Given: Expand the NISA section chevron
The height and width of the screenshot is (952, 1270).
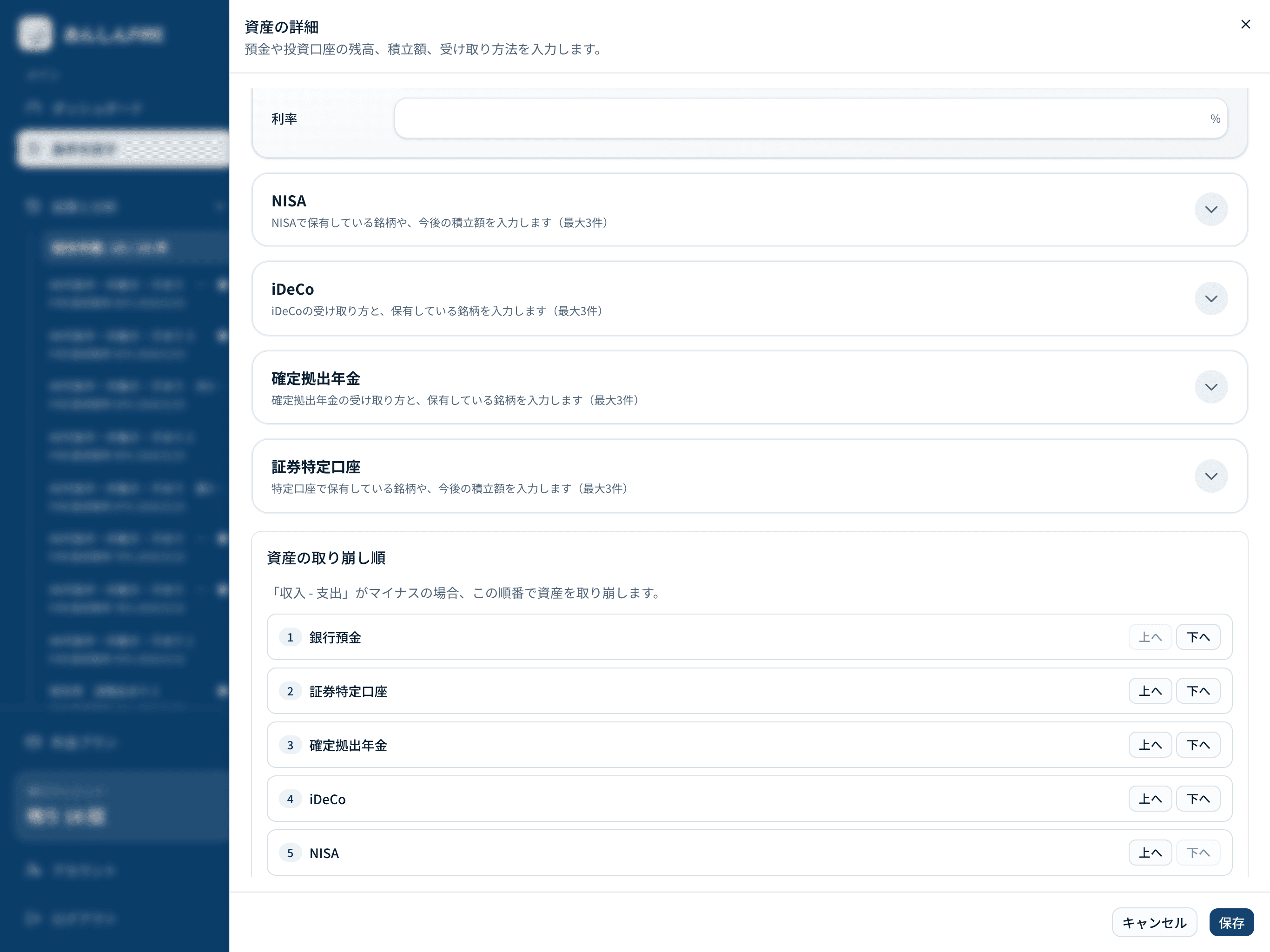Looking at the screenshot, I should pos(1211,210).
